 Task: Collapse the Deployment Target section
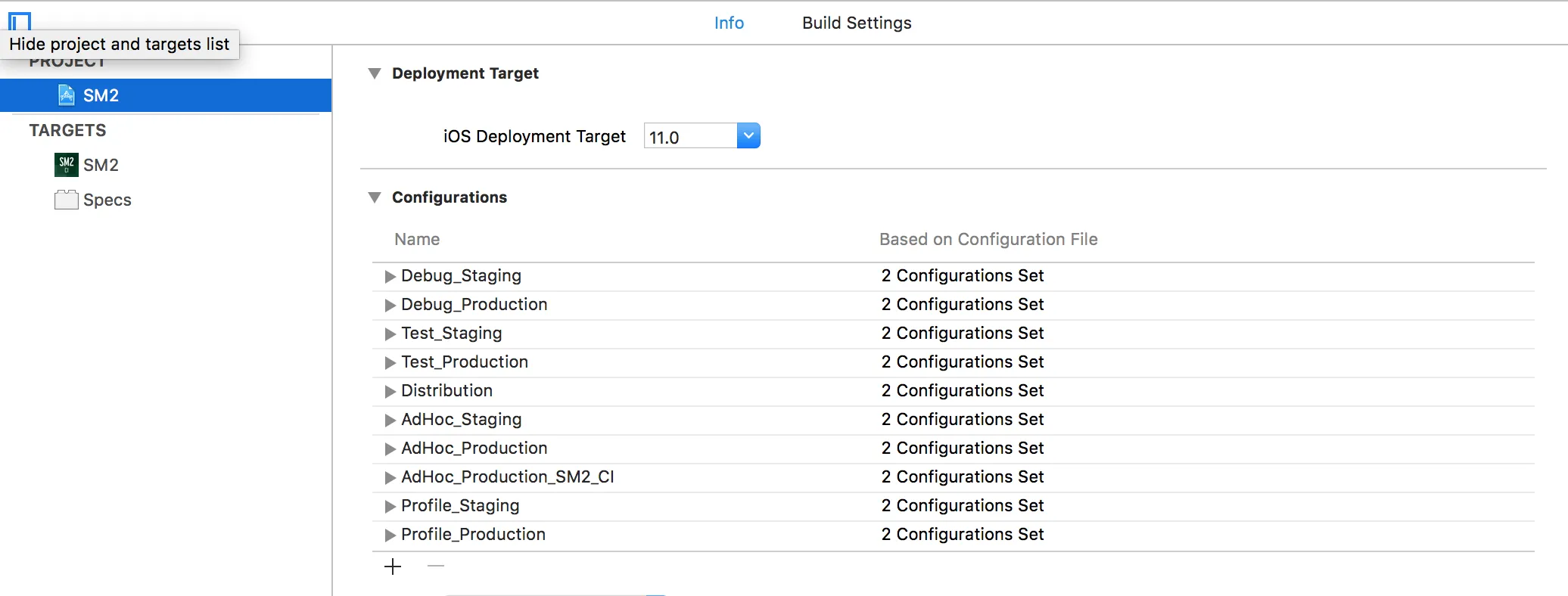click(375, 73)
